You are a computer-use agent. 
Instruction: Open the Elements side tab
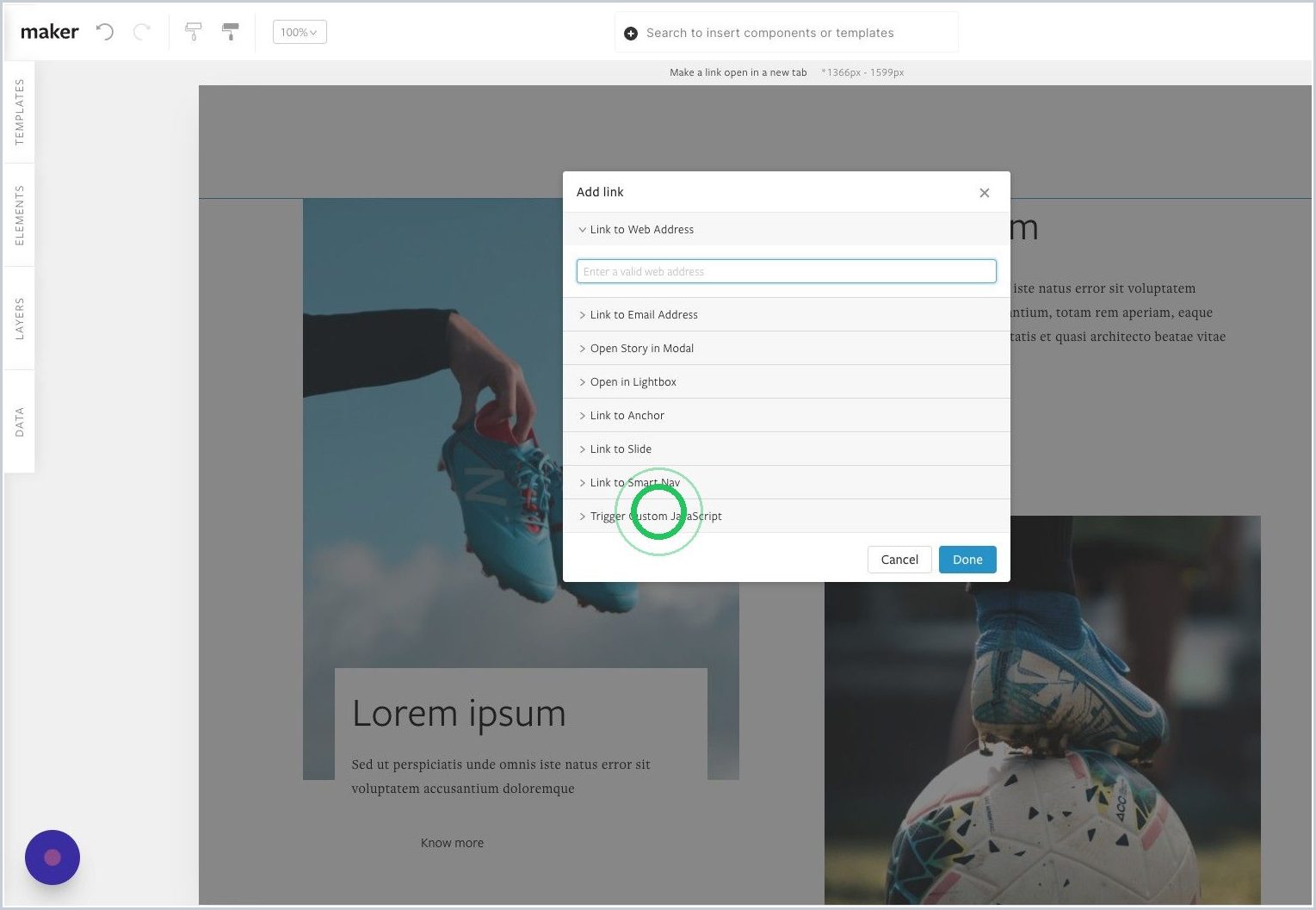19,215
